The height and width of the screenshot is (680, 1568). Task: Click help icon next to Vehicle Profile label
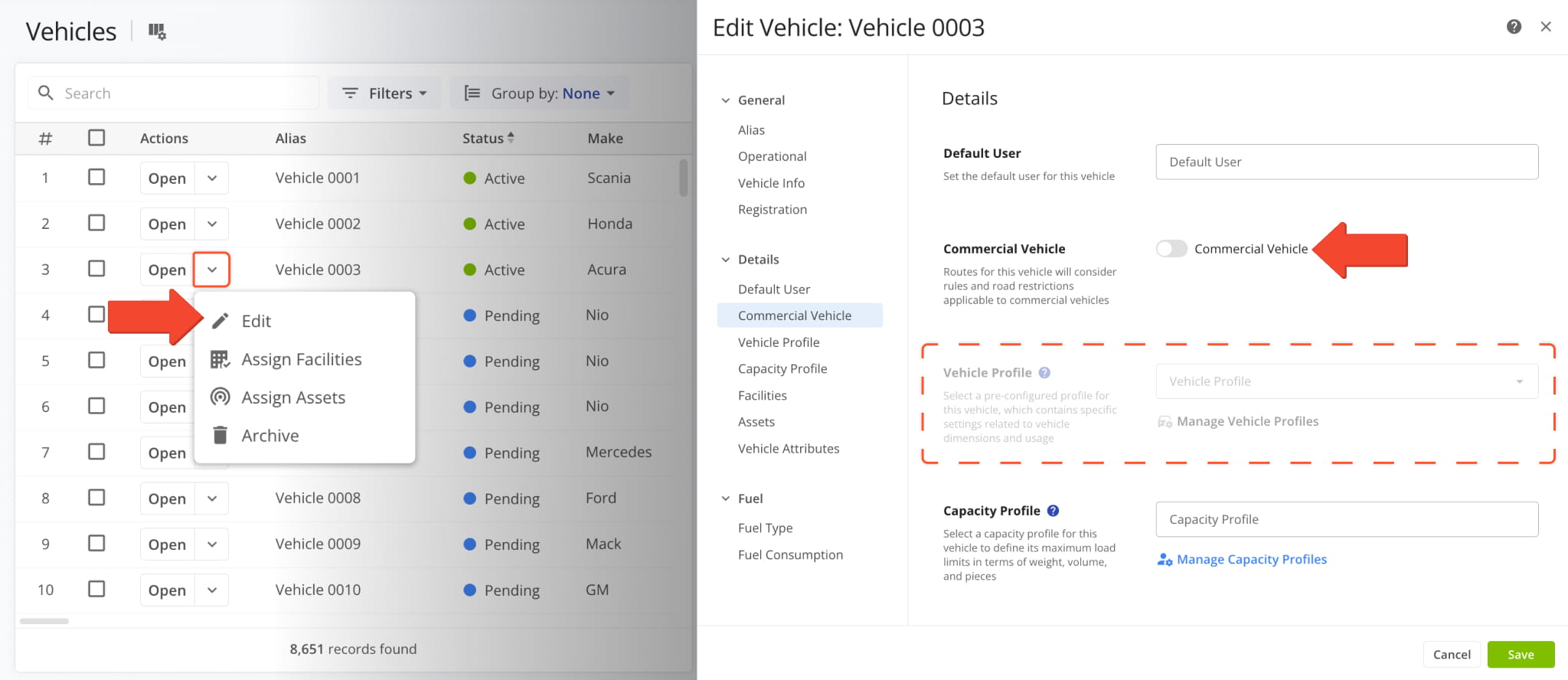(1044, 373)
